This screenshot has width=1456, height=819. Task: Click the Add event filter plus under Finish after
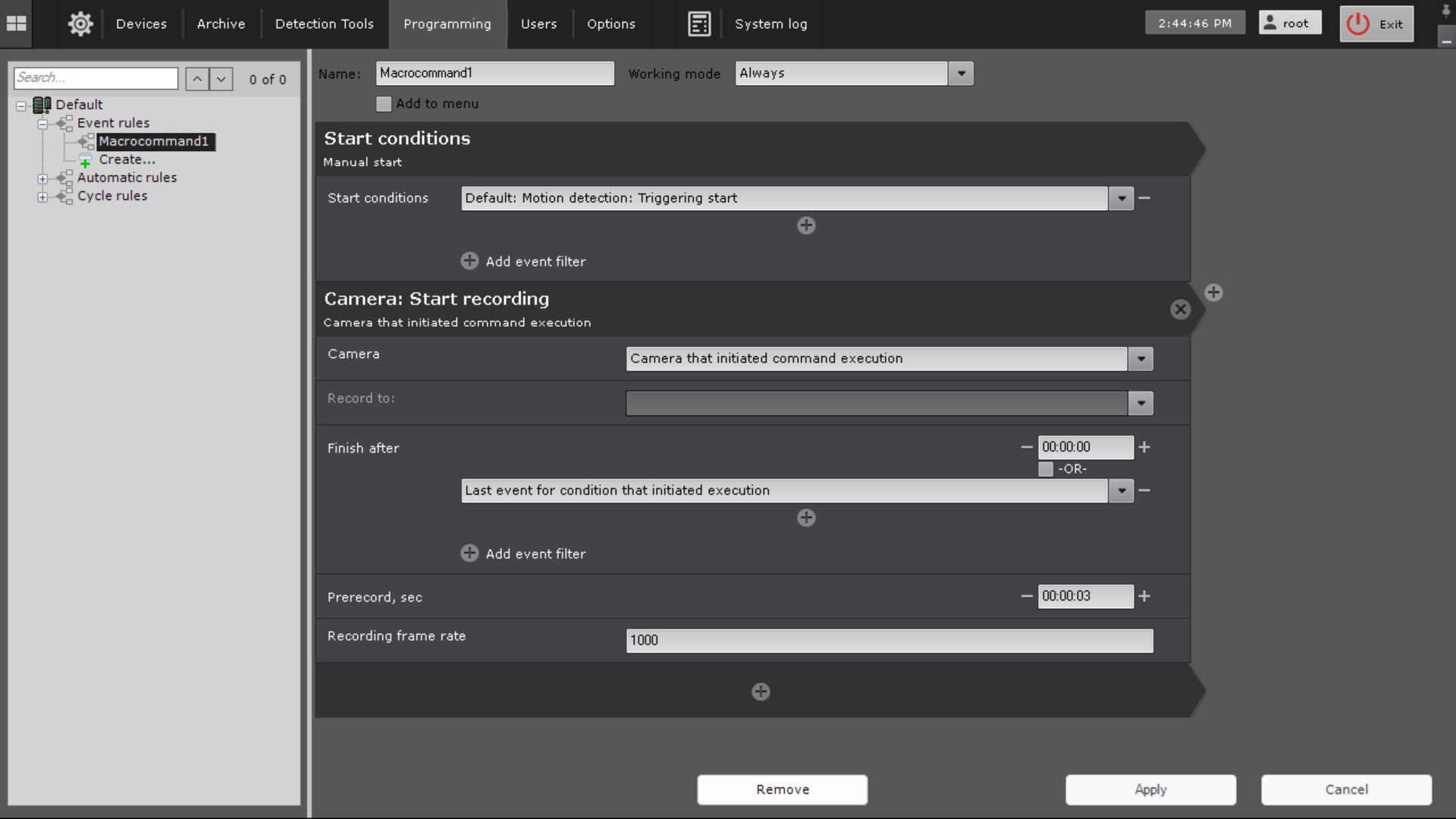469,554
